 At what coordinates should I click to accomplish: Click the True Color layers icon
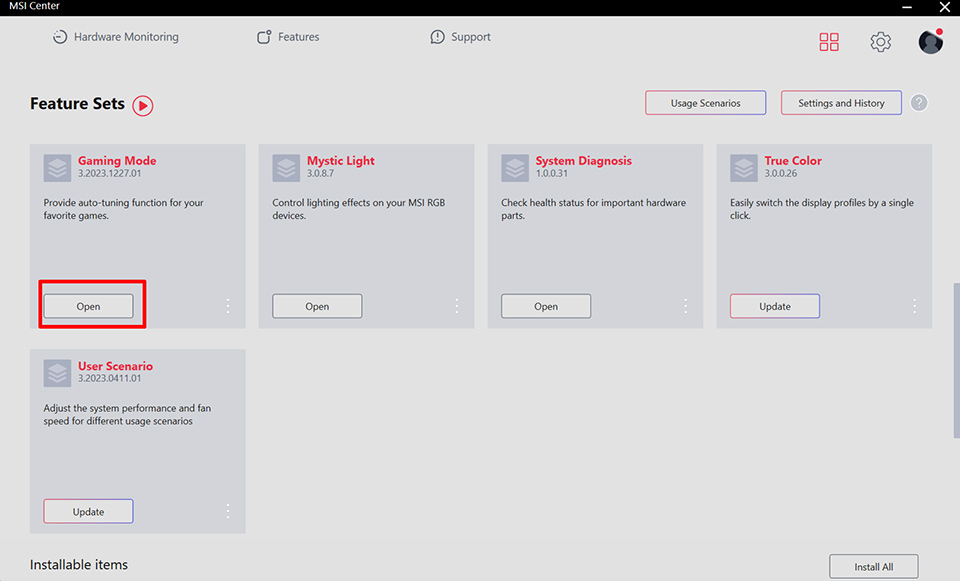[744, 168]
